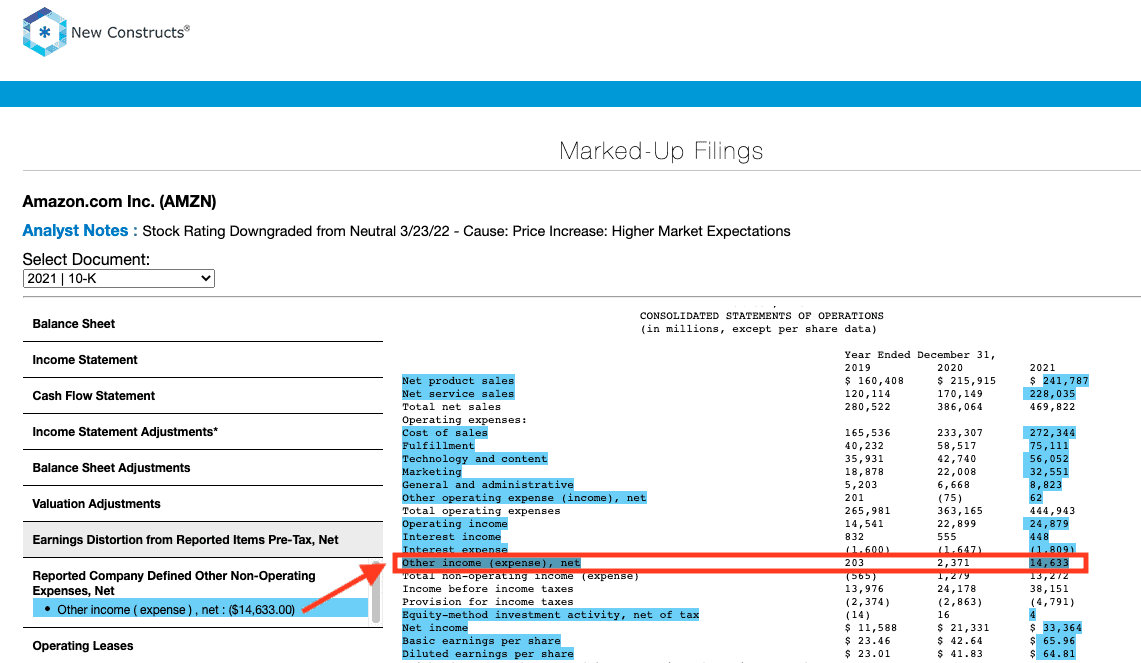
Task: Expand Balance Sheet Adjustments section
Action: click(x=203, y=468)
